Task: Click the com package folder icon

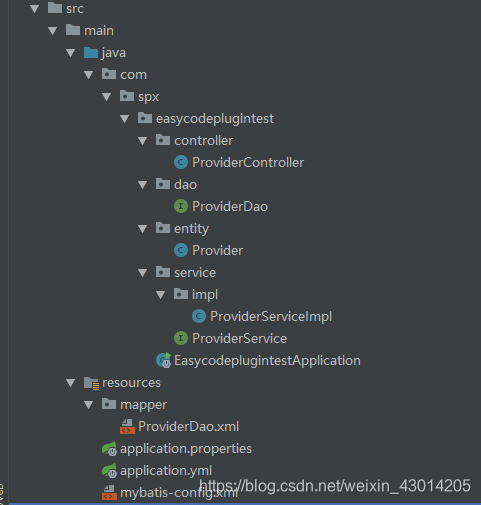Action: click(109, 74)
